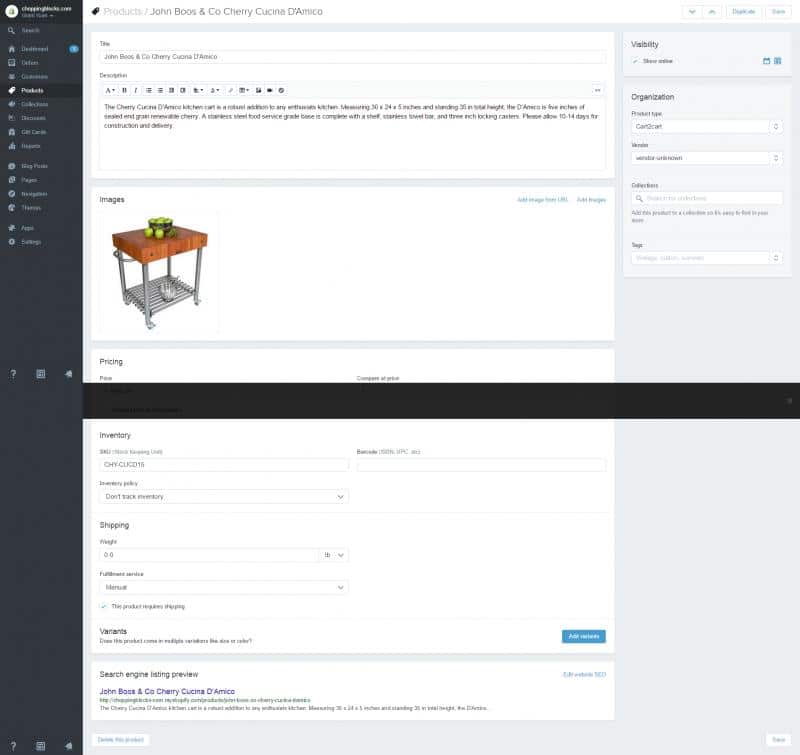Click into the SKU field
800x755 pixels.
coord(224,465)
